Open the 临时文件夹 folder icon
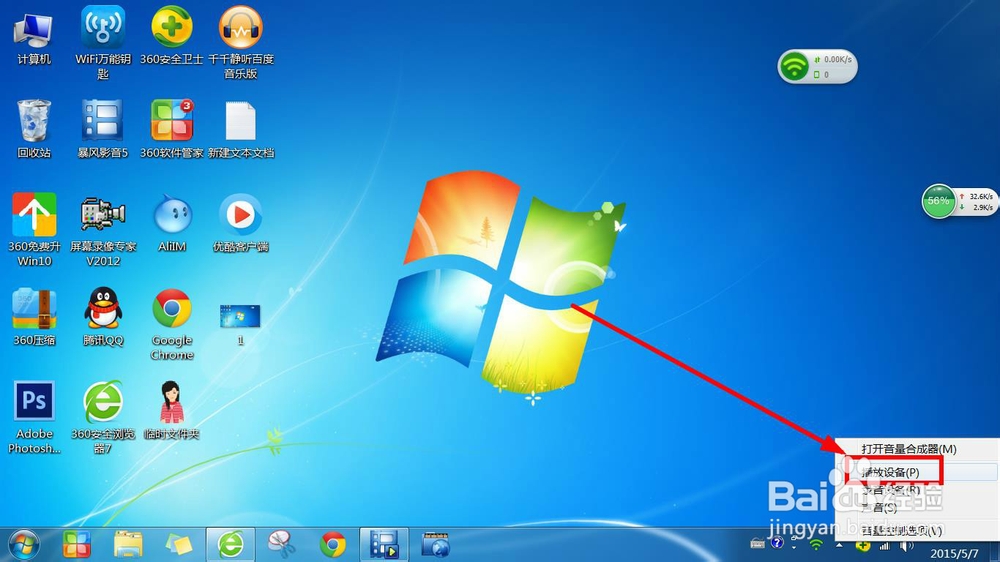 click(172, 410)
